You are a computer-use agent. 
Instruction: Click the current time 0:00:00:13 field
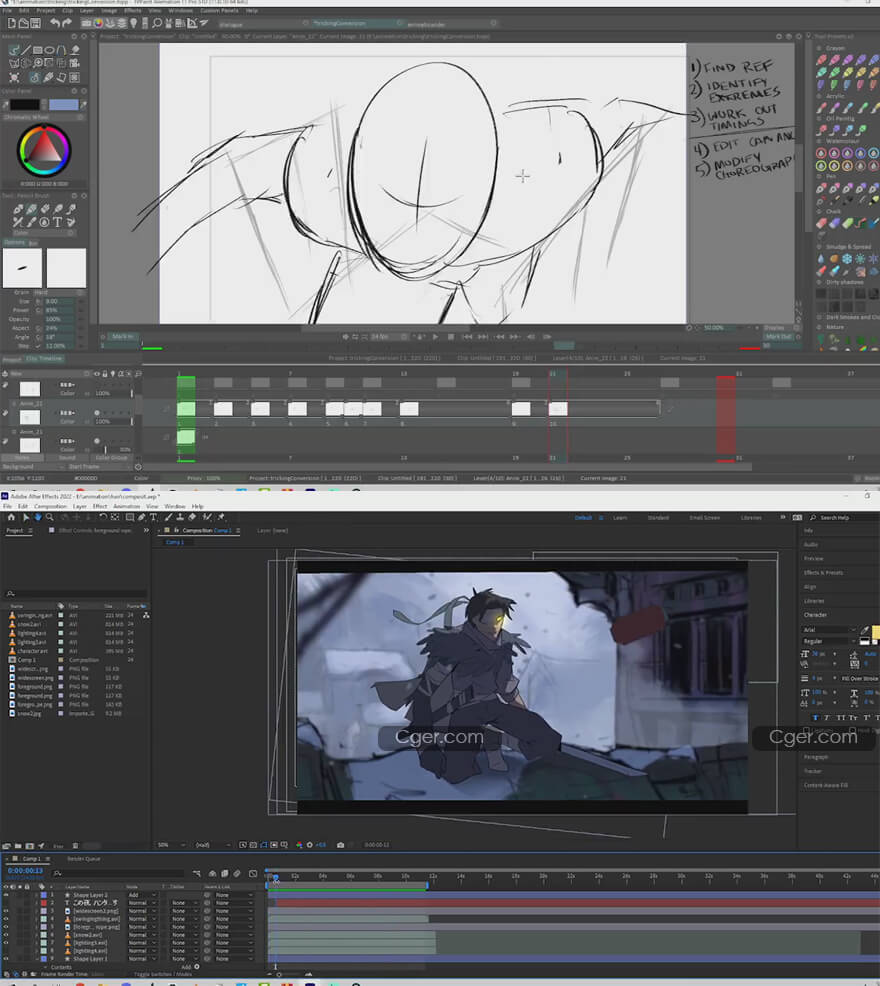[x=25, y=870]
